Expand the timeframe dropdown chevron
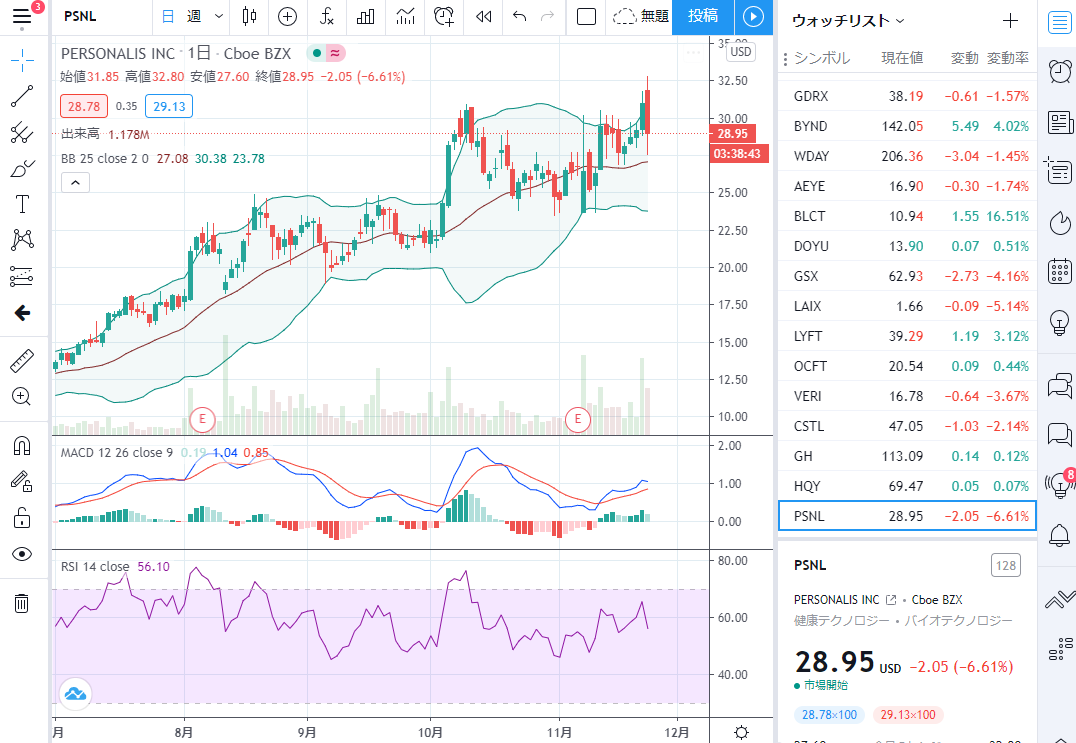Screen dimensions: 1076x743 point(219,16)
